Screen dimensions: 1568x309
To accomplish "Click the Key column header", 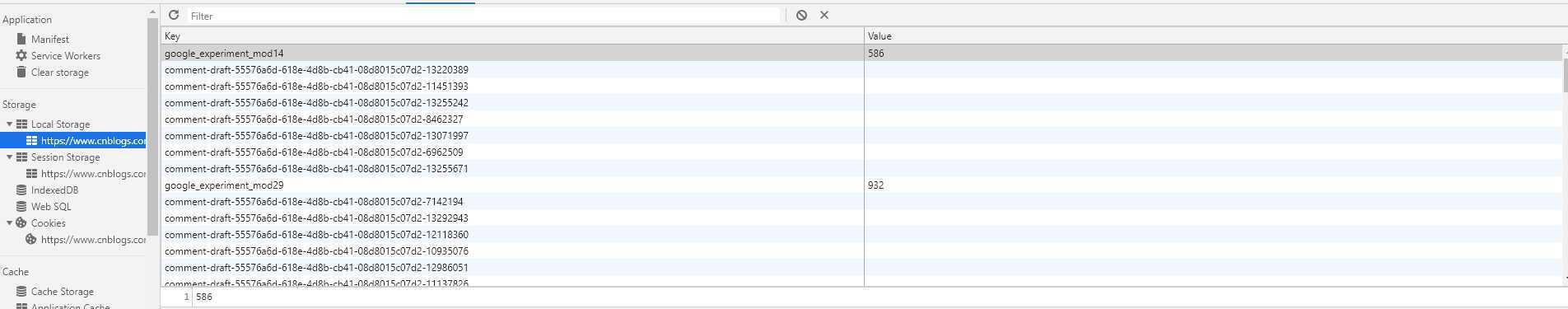I will [x=512, y=35].
